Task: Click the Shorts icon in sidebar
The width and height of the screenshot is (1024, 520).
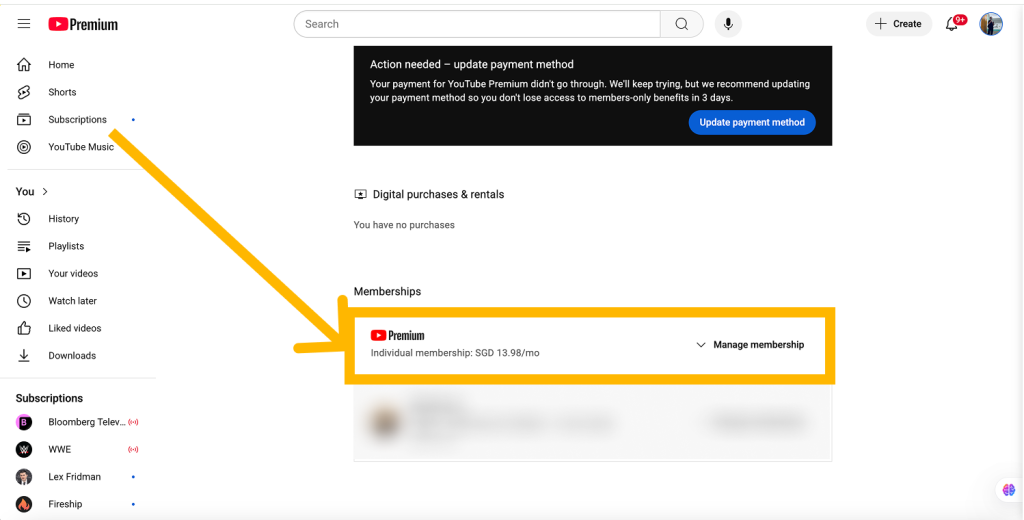Action: click(24, 92)
